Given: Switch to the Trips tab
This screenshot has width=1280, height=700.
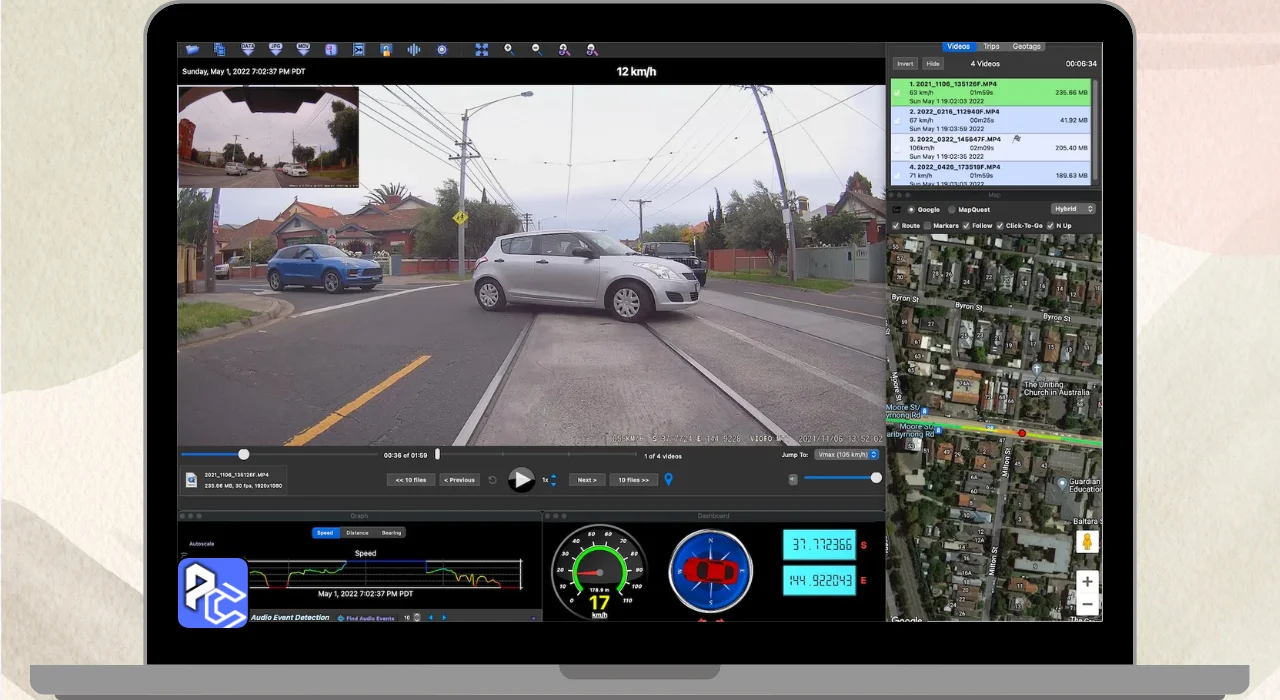Looking at the screenshot, I should tap(990, 46).
